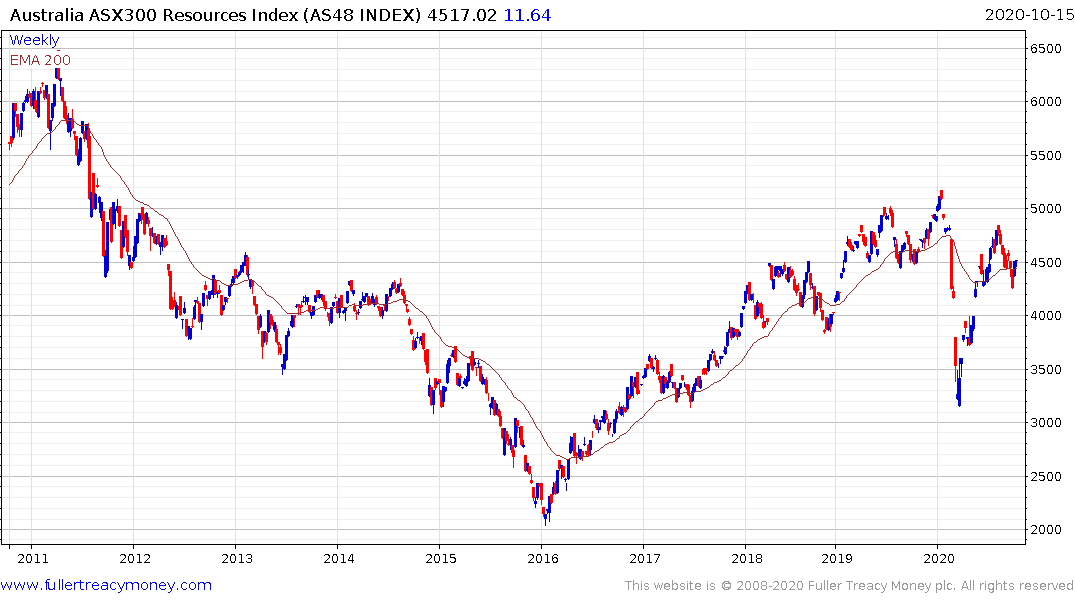Click the 2012 x-axis label
The image size is (1075, 600).
pyautogui.click(x=135, y=558)
